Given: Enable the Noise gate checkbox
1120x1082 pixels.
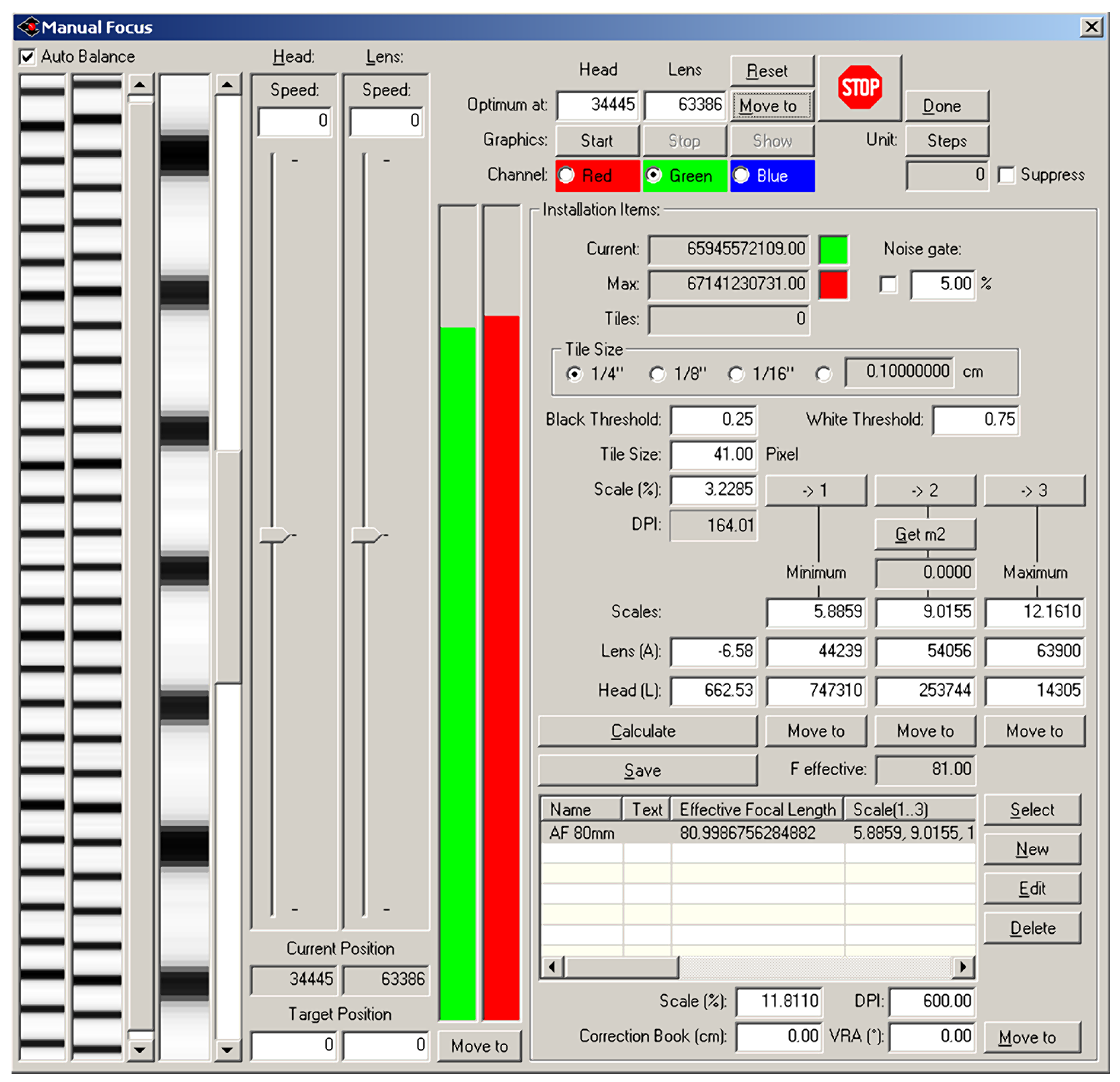Looking at the screenshot, I should 888,284.
